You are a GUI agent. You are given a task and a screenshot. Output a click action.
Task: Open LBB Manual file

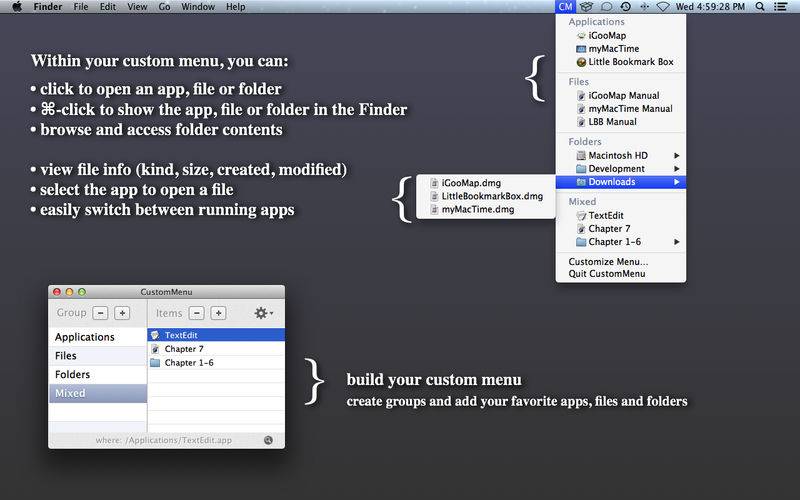pyautogui.click(x=620, y=122)
